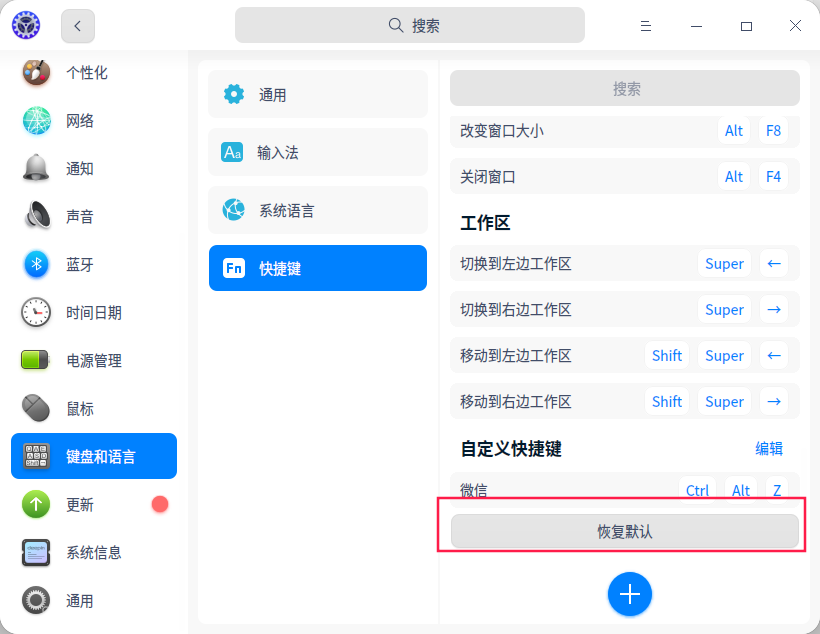
Task: Open 声音 sound settings
Action: point(94,216)
